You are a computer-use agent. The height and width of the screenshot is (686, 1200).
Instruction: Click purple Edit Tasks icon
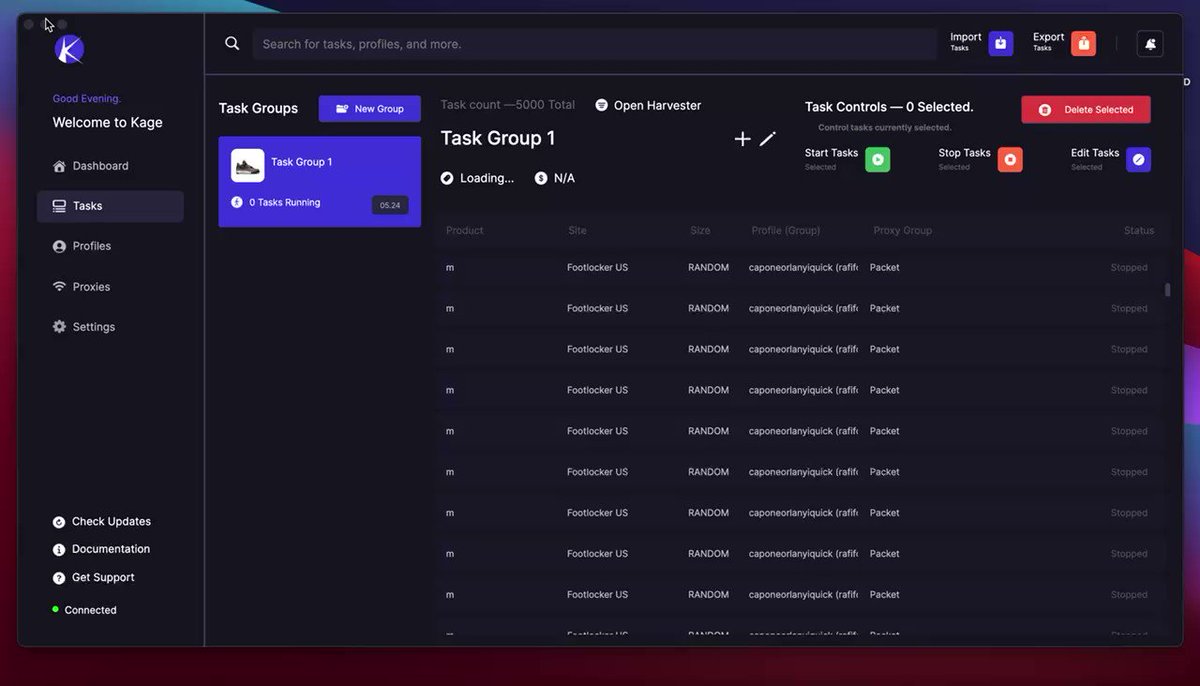tap(1138, 160)
